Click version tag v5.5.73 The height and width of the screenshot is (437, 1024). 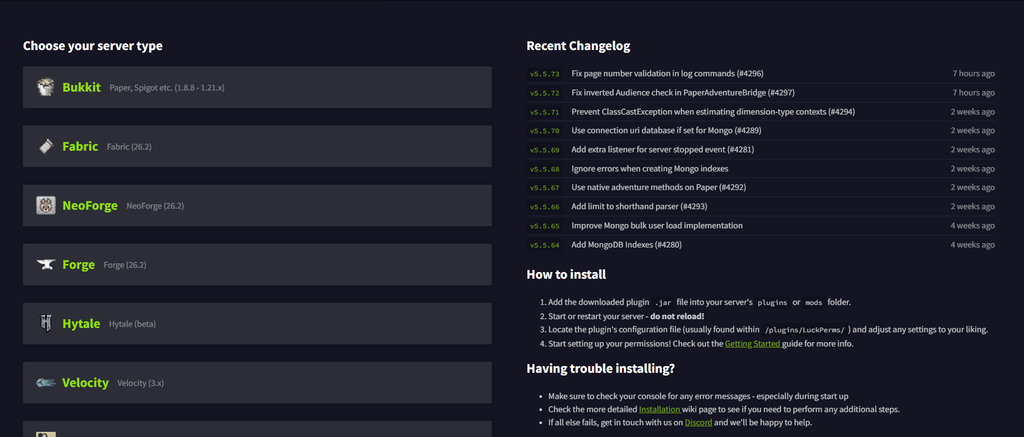[545, 74]
